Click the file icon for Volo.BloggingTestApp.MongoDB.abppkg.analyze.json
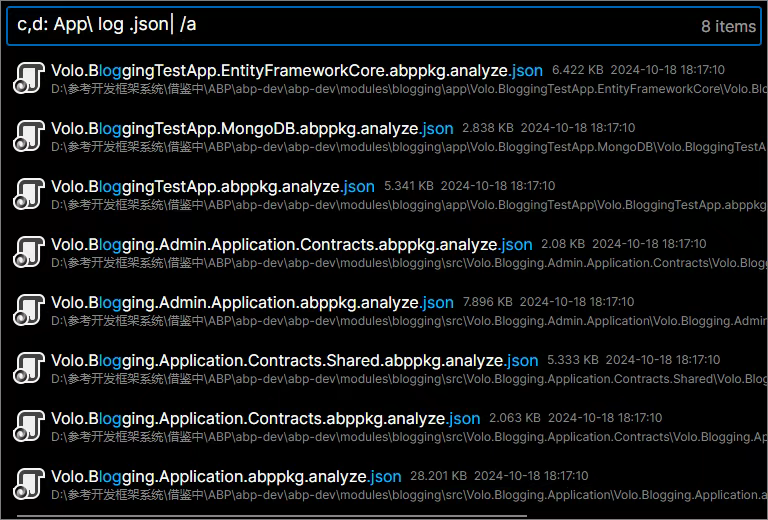Screen dimensions: 768x520 point(28,136)
